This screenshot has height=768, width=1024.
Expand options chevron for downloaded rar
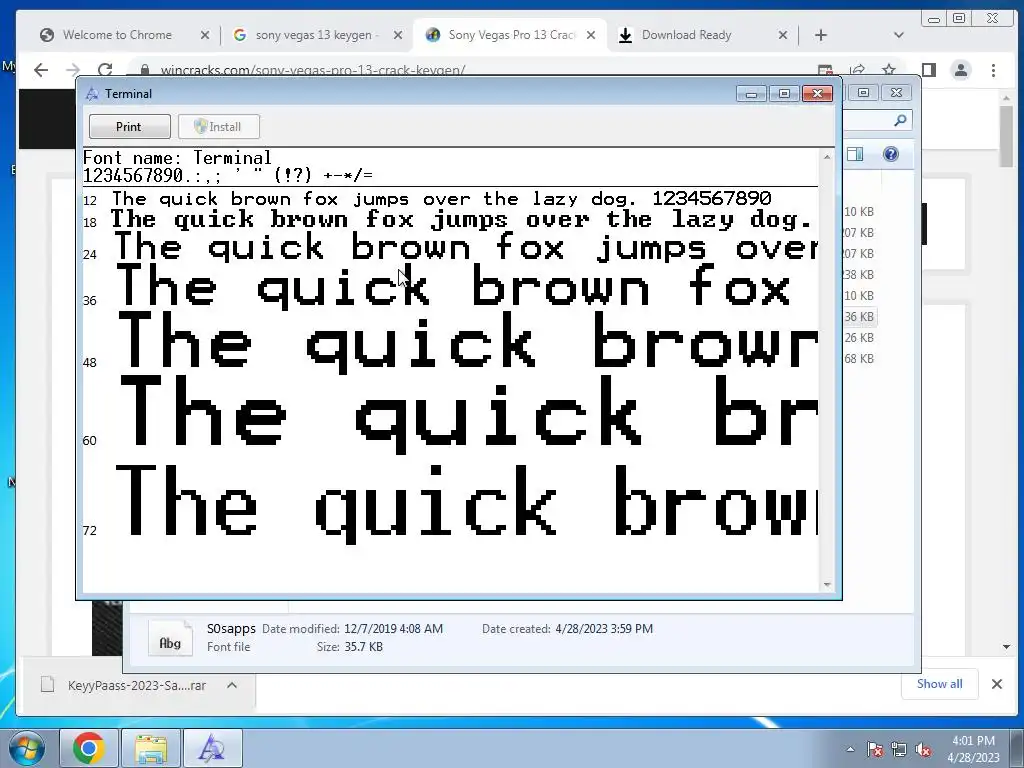click(x=232, y=685)
